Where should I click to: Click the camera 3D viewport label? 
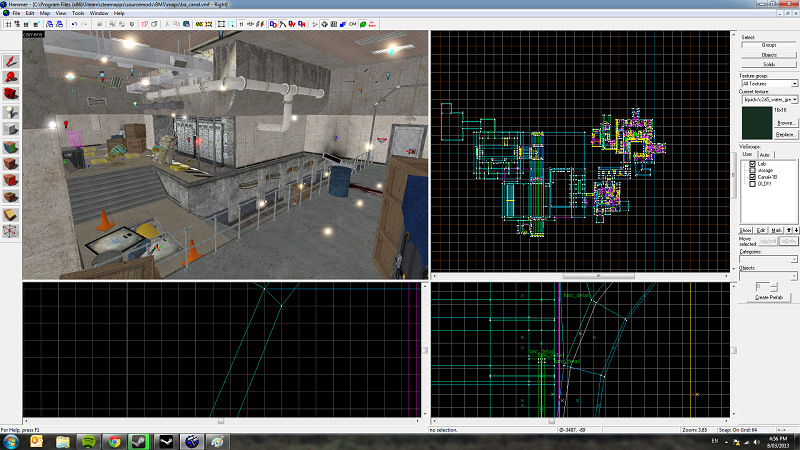coord(33,34)
